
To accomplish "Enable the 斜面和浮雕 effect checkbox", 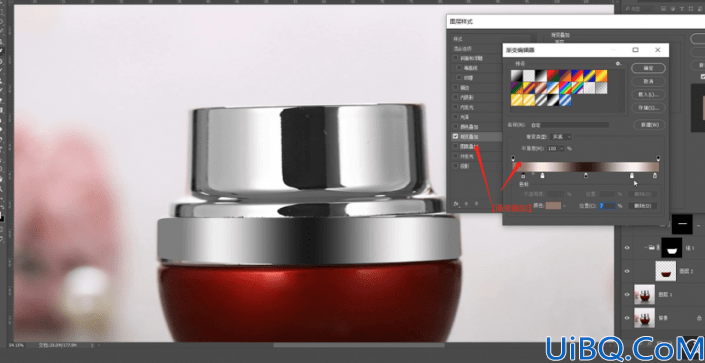I will (x=455, y=58).
